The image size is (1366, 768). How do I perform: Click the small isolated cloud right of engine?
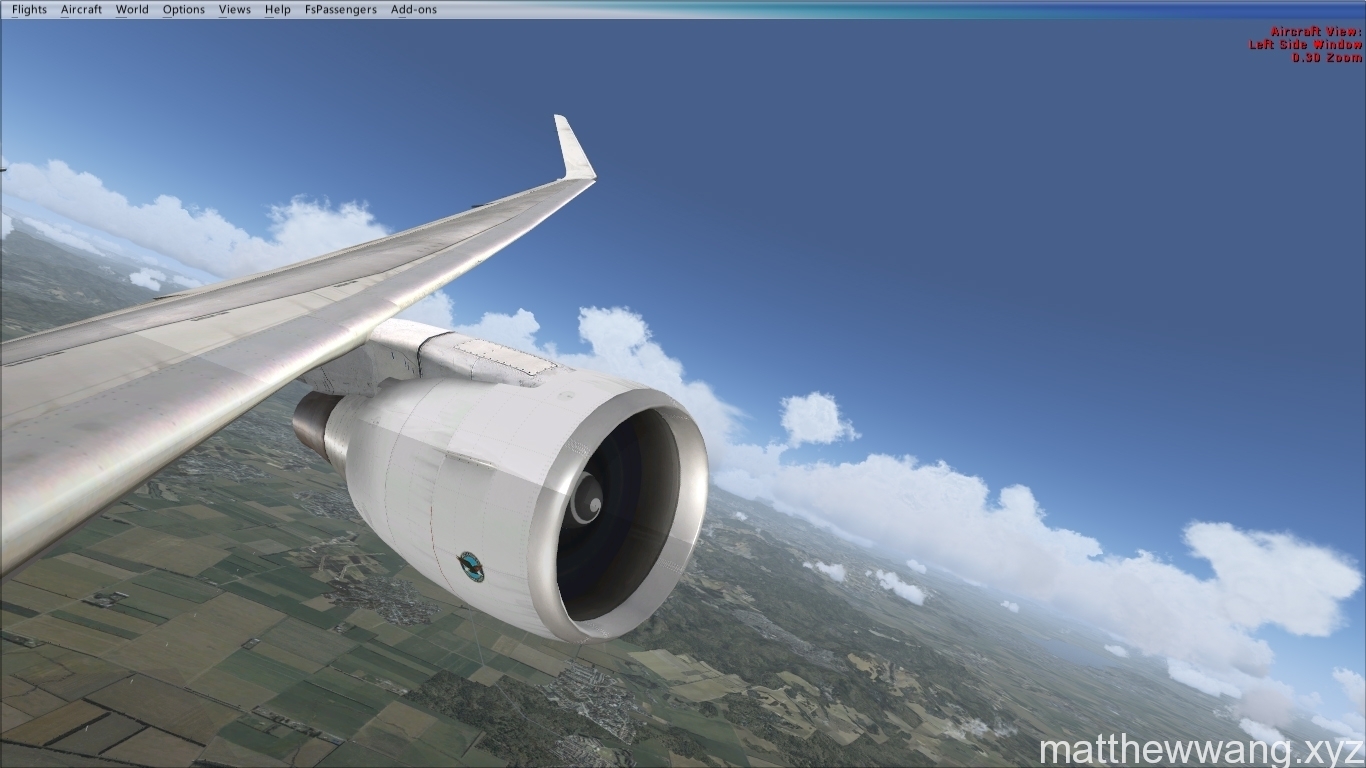tap(816, 418)
